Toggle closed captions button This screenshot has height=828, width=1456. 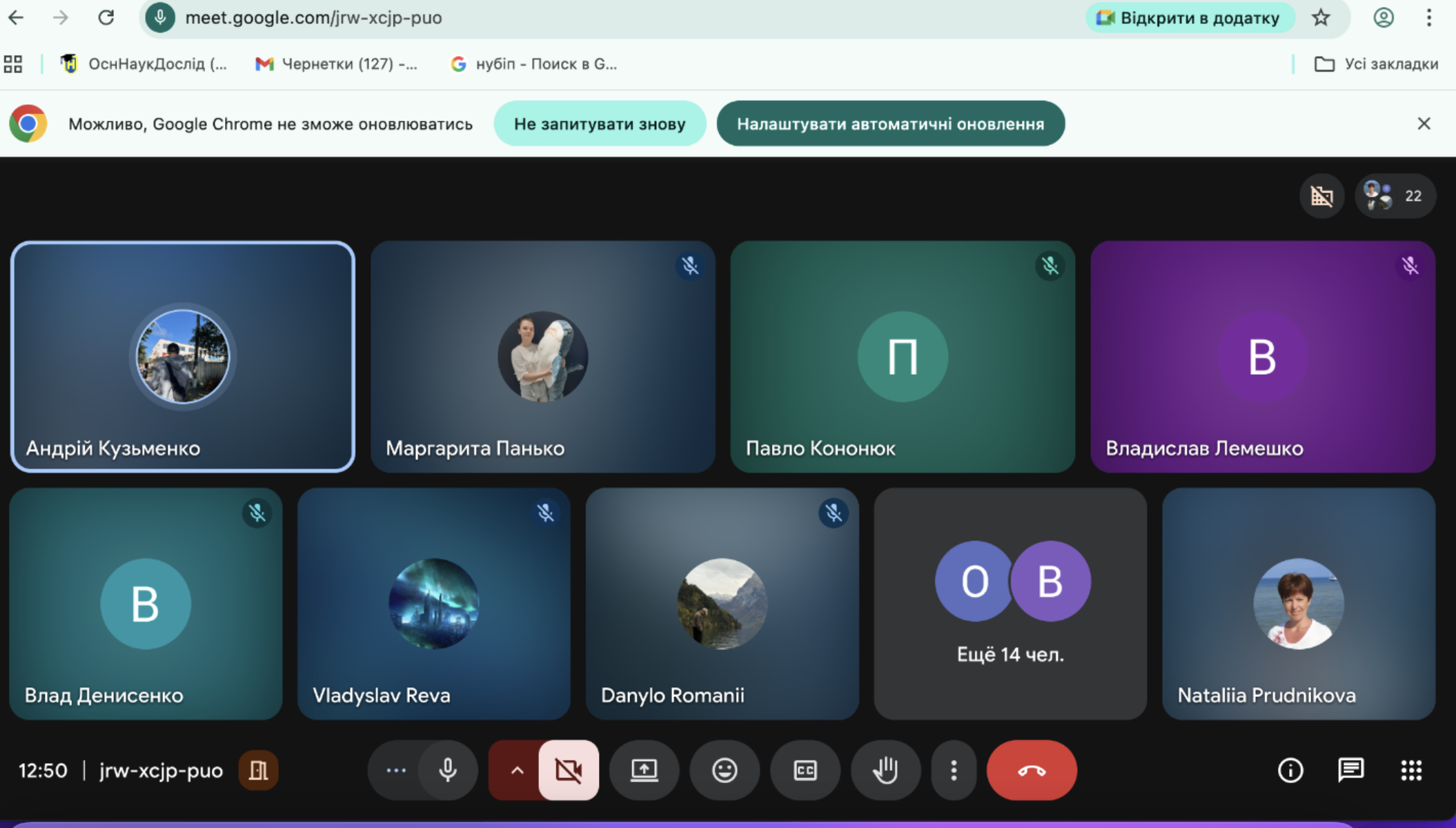click(805, 770)
